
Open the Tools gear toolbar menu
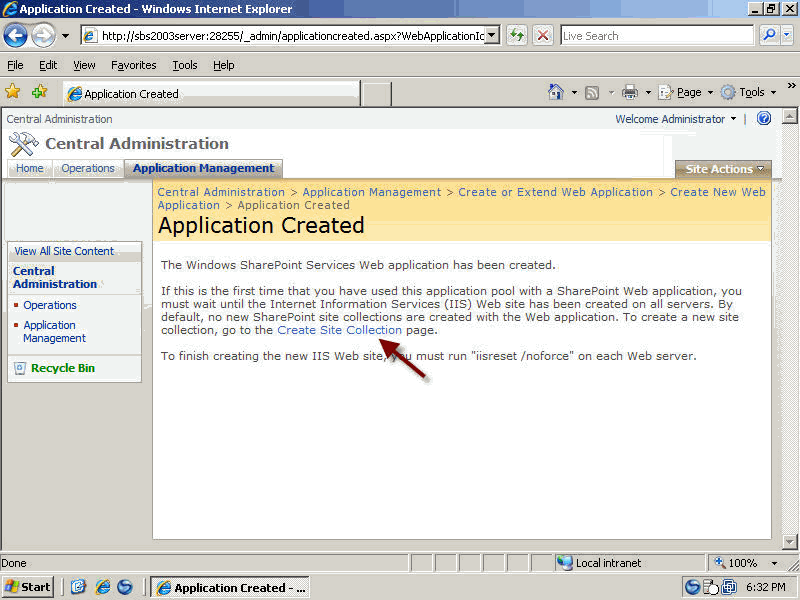[748, 92]
